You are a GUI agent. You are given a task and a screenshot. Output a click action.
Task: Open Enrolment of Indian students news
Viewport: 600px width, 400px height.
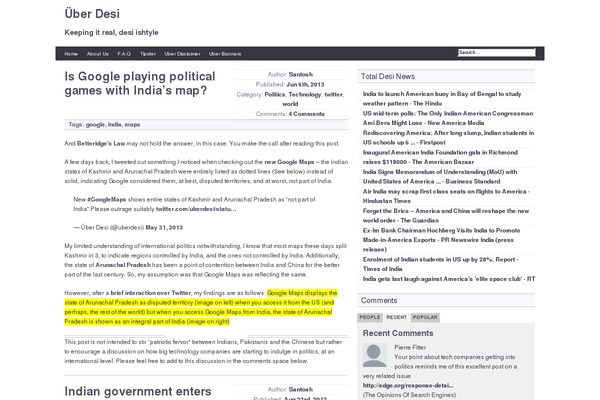(x=440, y=264)
